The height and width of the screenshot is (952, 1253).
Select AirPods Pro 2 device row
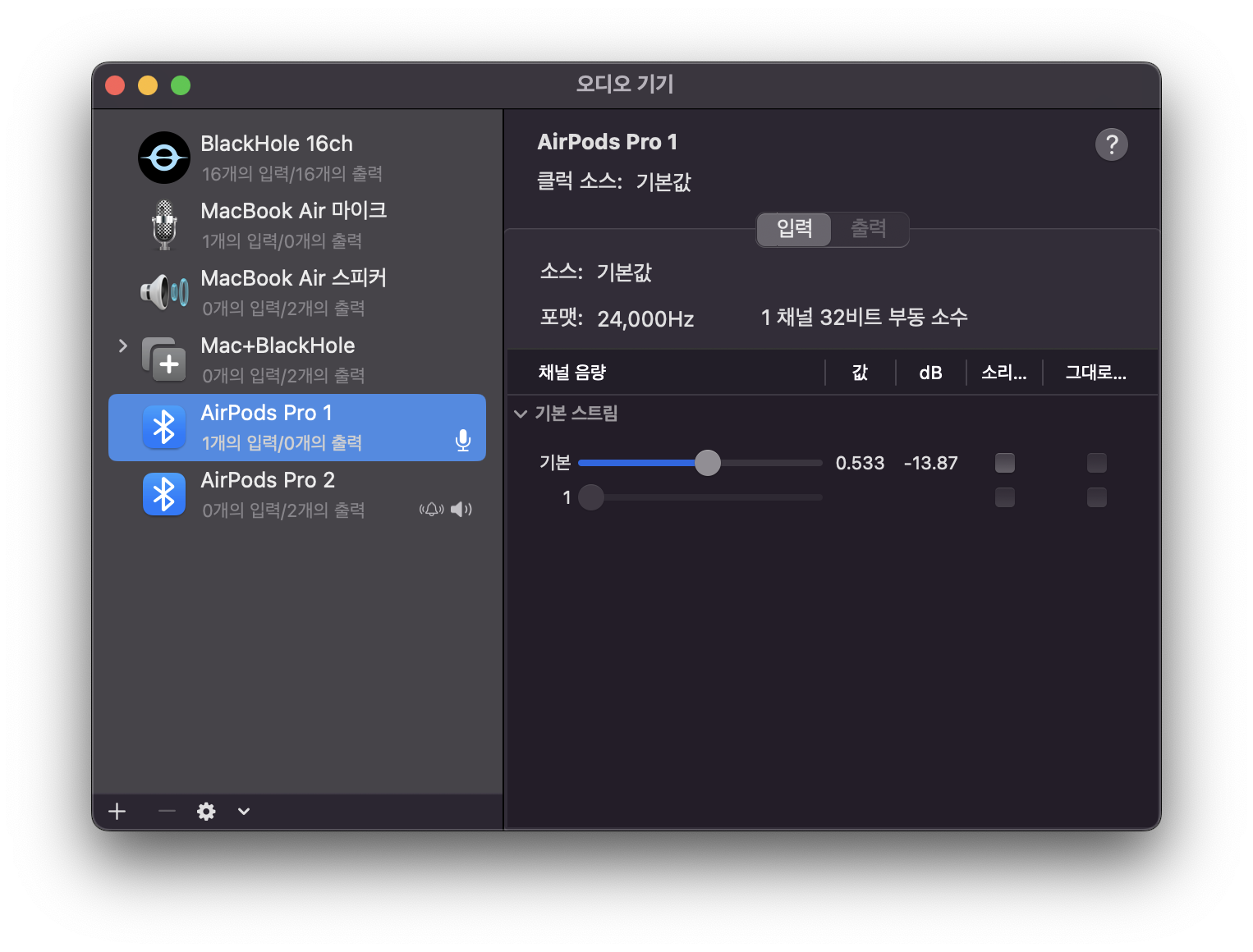(297, 494)
